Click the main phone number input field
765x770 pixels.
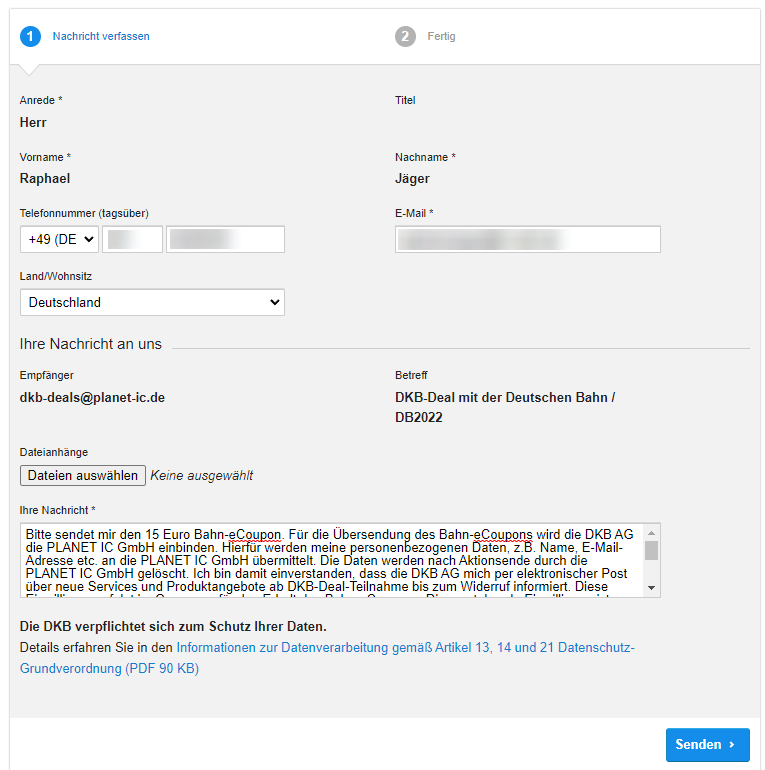click(x=225, y=240)
